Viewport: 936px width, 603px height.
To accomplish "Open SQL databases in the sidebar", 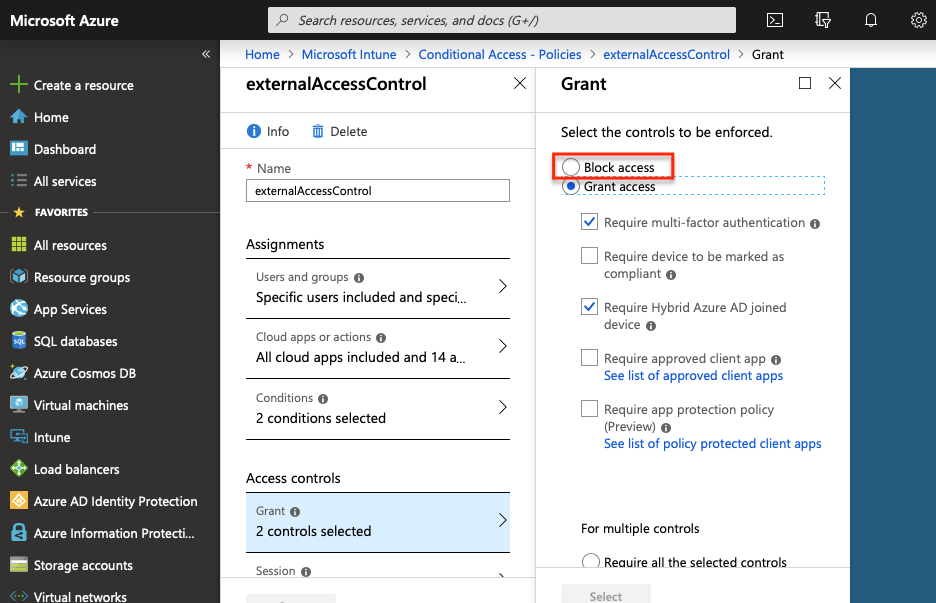I will [75, 341].
